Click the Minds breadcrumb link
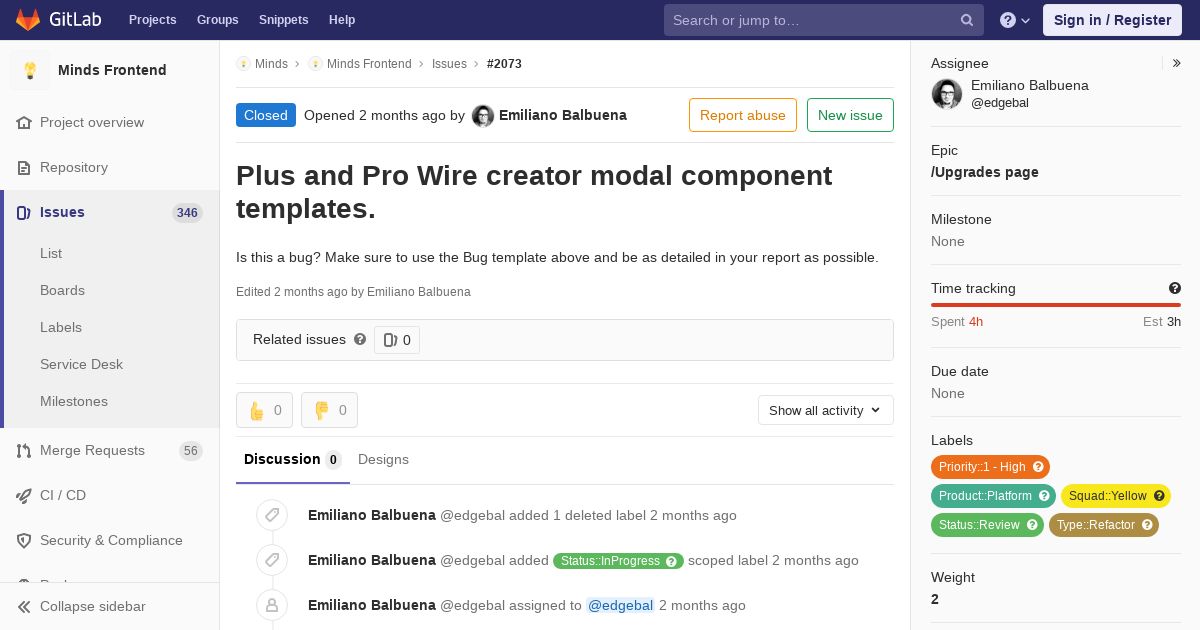The image size is (1200, 630). tap(271, 64)
